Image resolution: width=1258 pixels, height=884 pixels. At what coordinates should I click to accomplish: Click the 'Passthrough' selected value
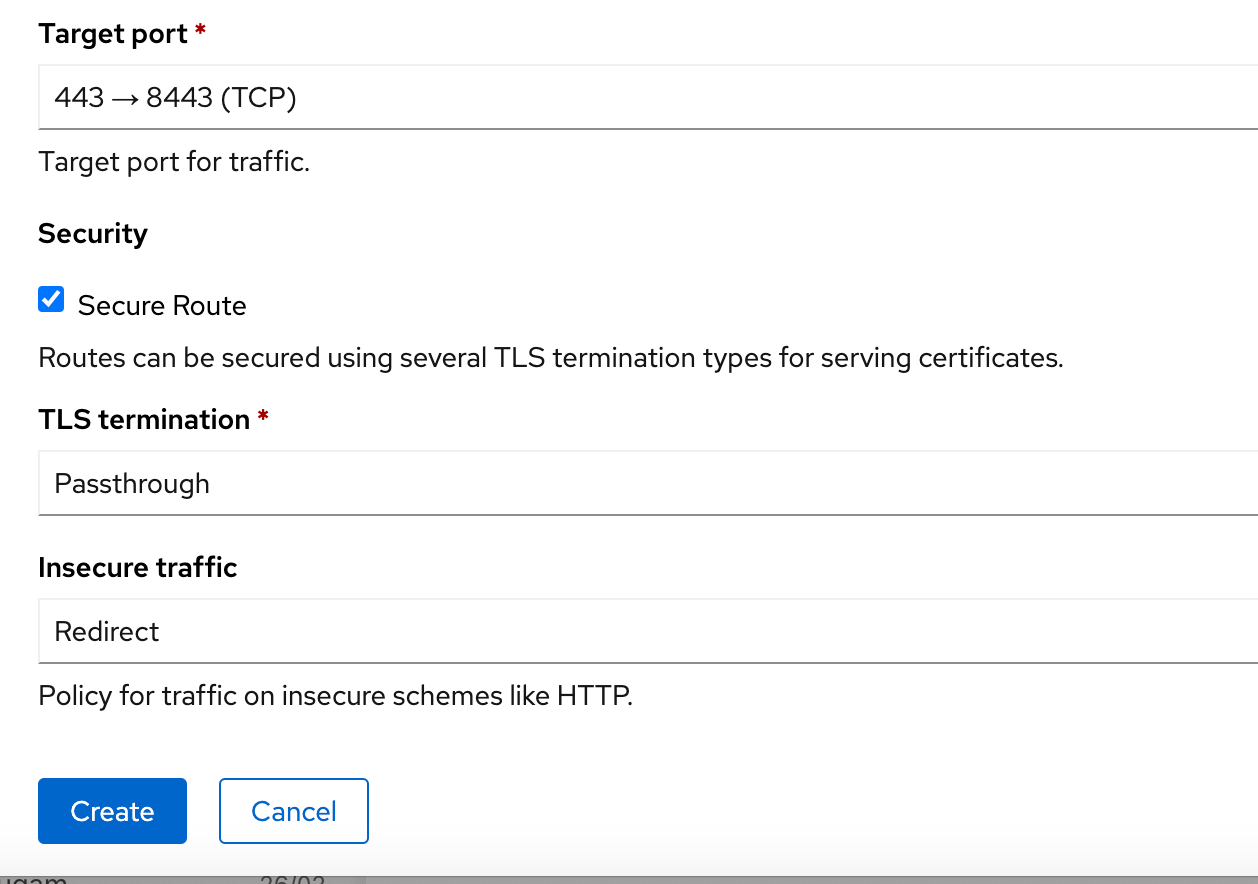(x=132, y=484)
